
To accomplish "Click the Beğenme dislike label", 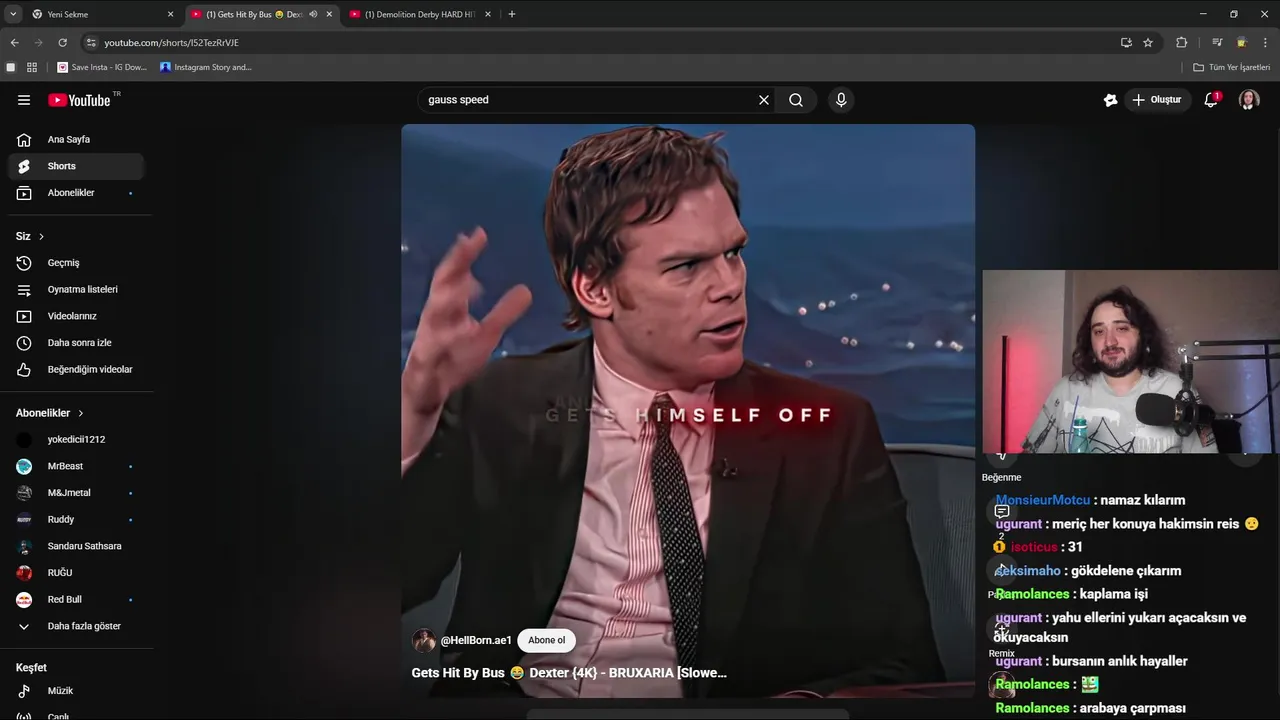I will 1001,477.
